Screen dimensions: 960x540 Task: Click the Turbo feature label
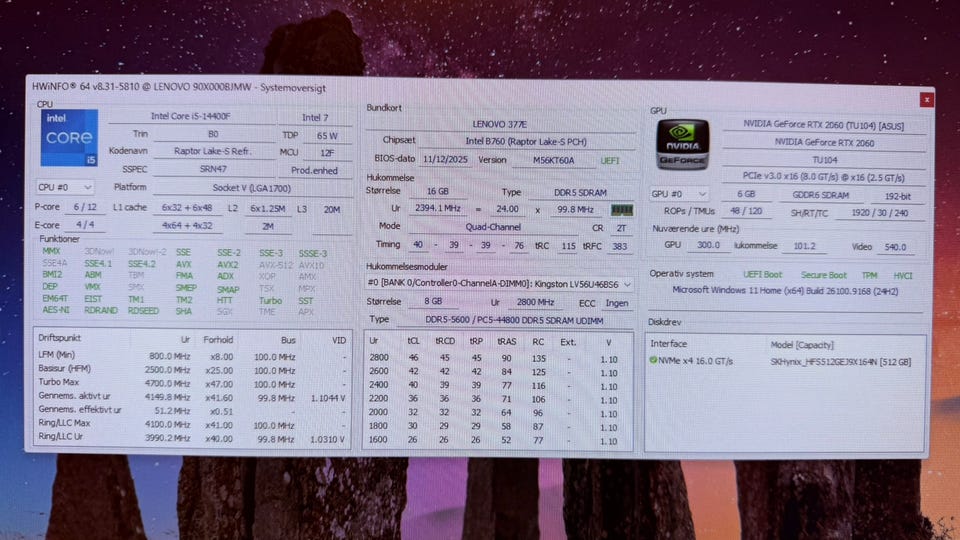[270, 301]
